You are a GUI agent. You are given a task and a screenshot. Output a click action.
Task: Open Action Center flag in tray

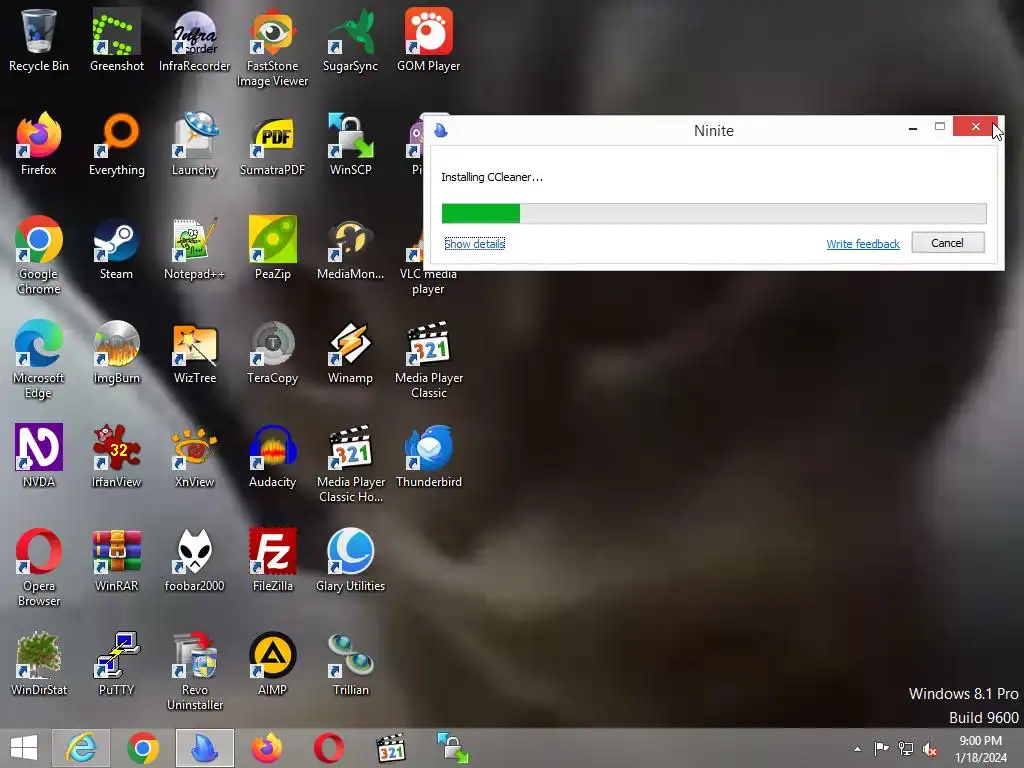click(x=882, y=748)
